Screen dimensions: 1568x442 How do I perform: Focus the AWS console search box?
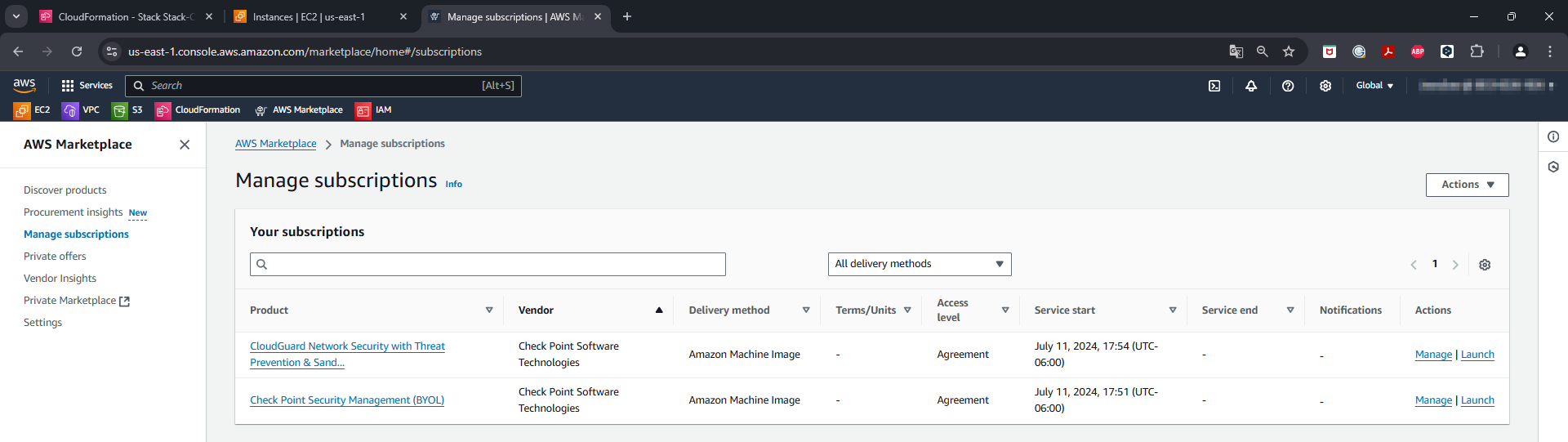323,86
